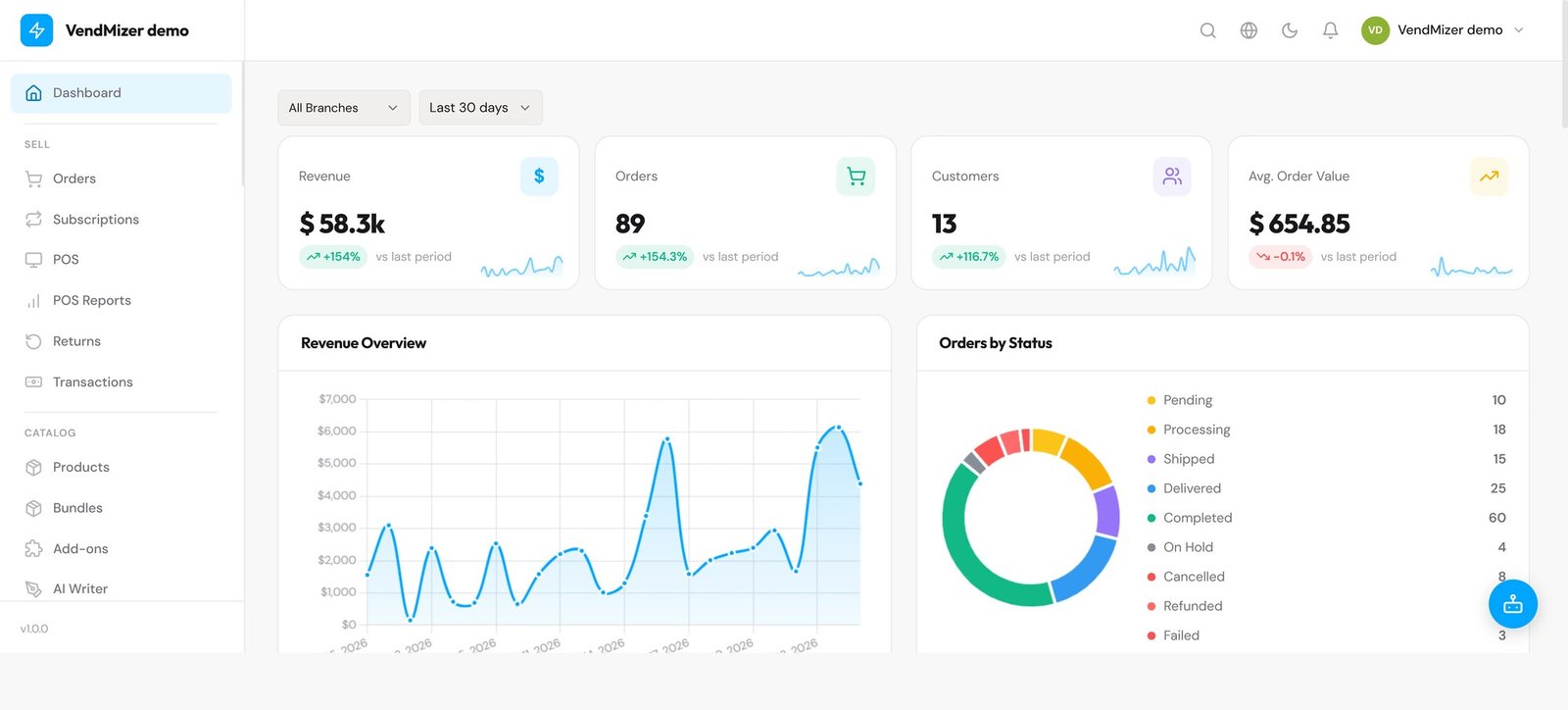Click the Returns circular arrow icon
Viewport: 1568px width, 710px height.
[33, 341]
